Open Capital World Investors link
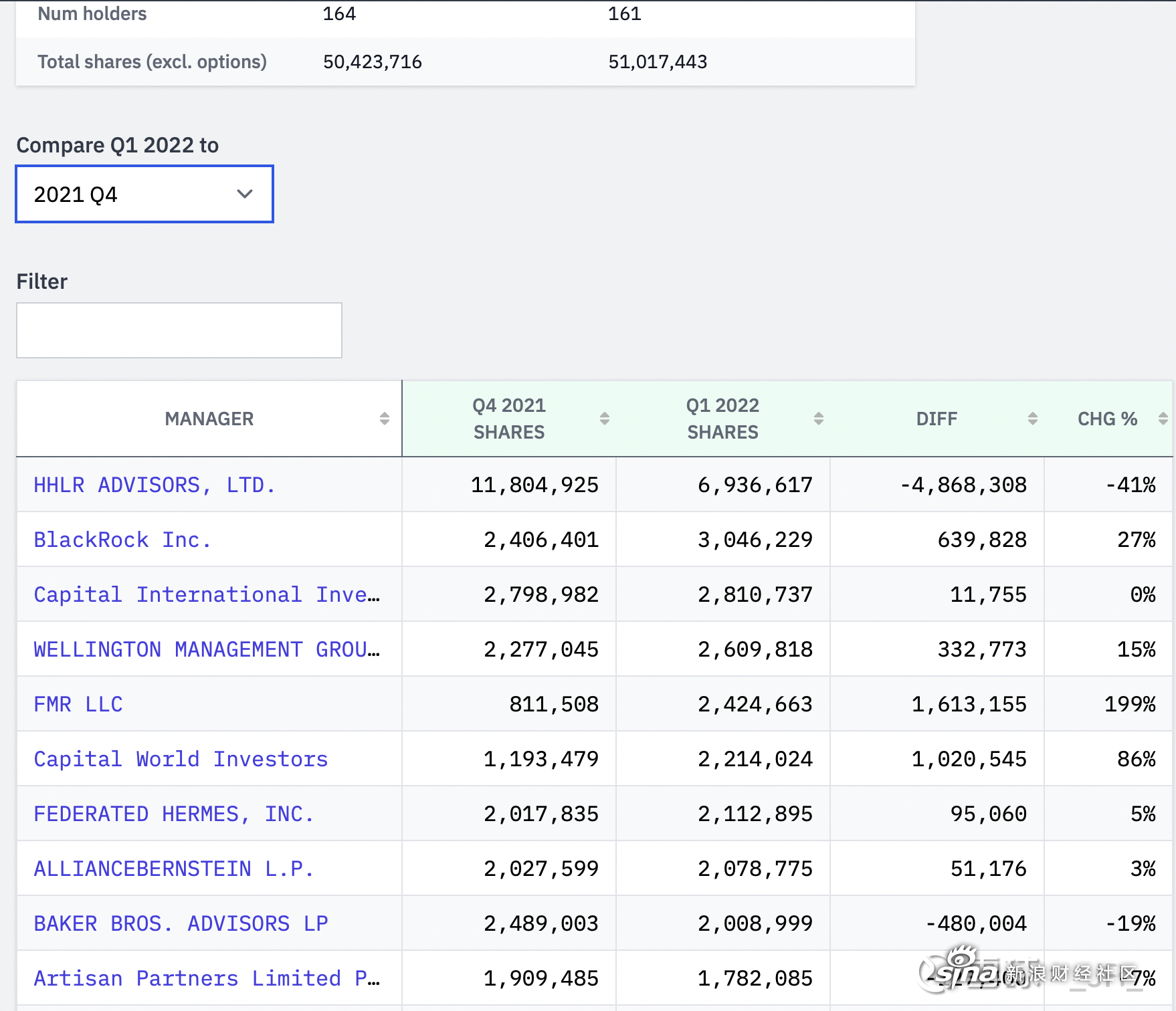This screenshot has height=1011, width=1176. [x=181, y=759]
